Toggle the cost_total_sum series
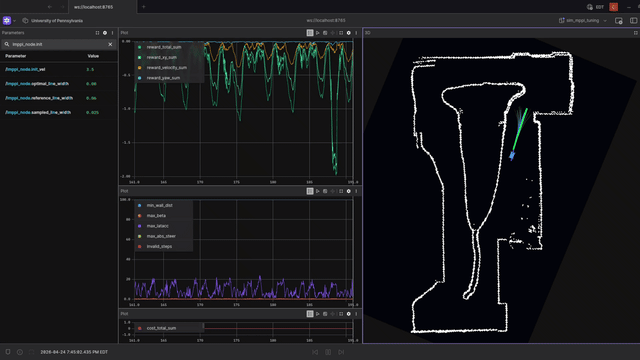This screenshot has height=360, width=640. [x=162, y=328]
